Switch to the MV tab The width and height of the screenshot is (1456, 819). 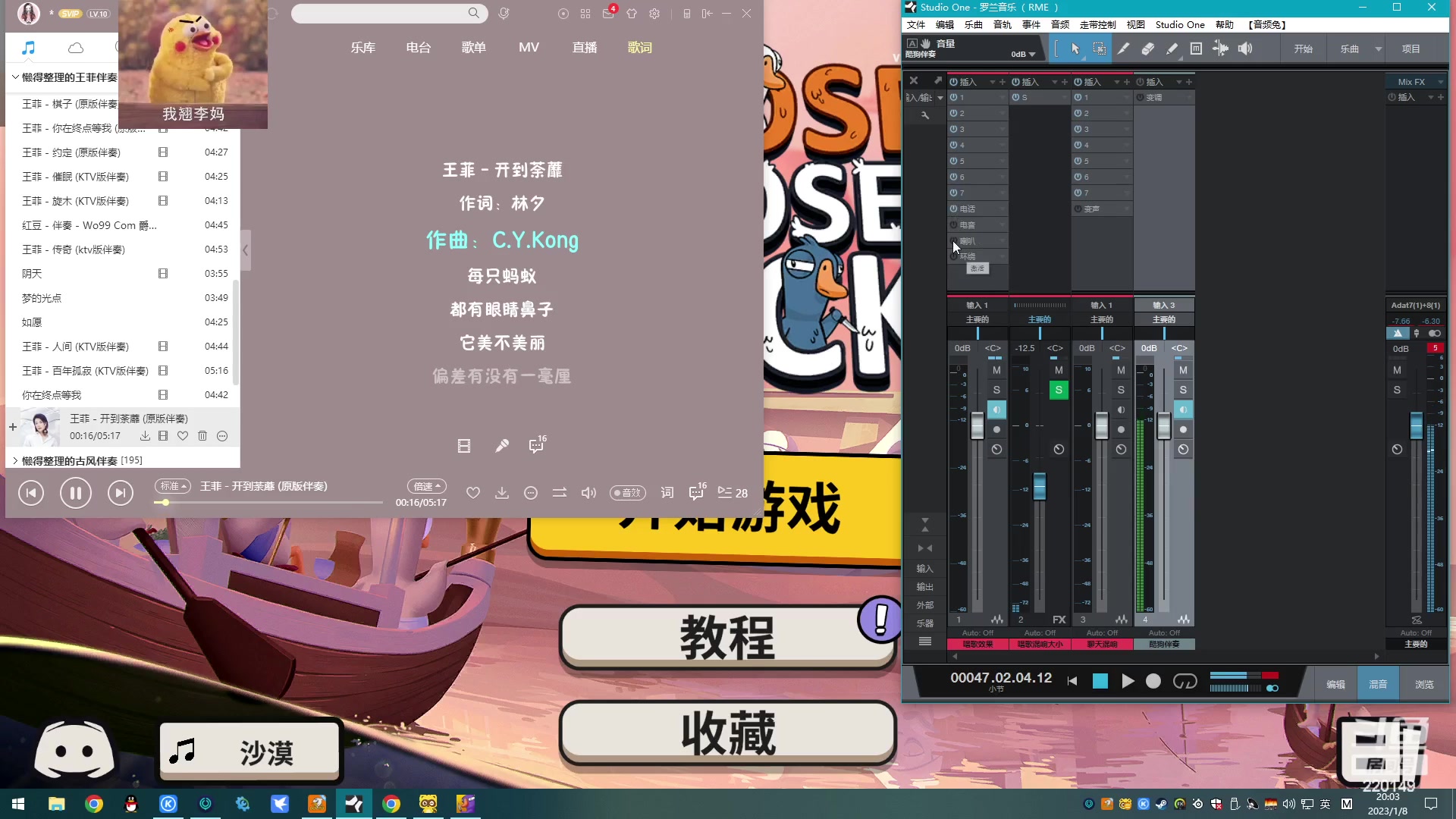pos(529,47)
